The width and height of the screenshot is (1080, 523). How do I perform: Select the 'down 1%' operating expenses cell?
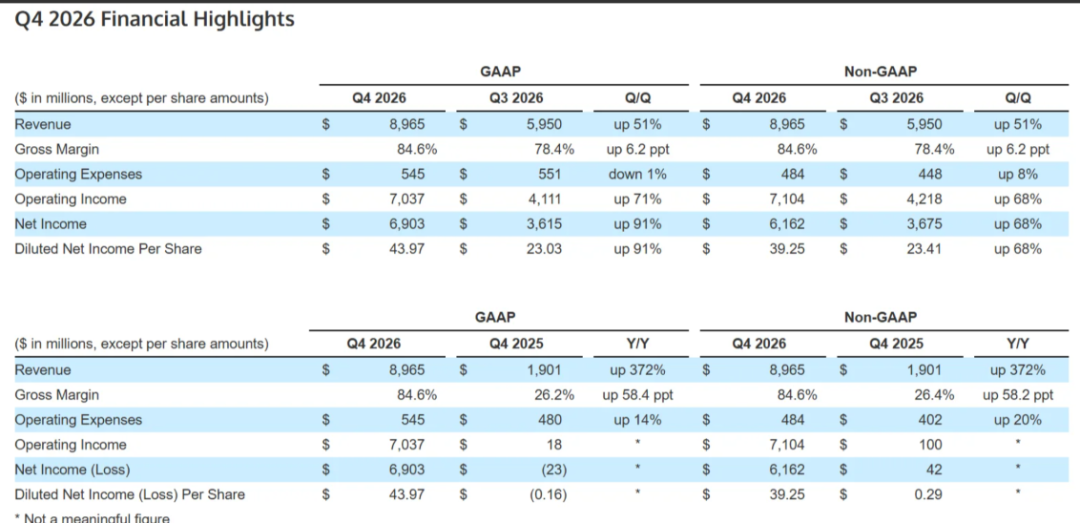pos(637,174)
